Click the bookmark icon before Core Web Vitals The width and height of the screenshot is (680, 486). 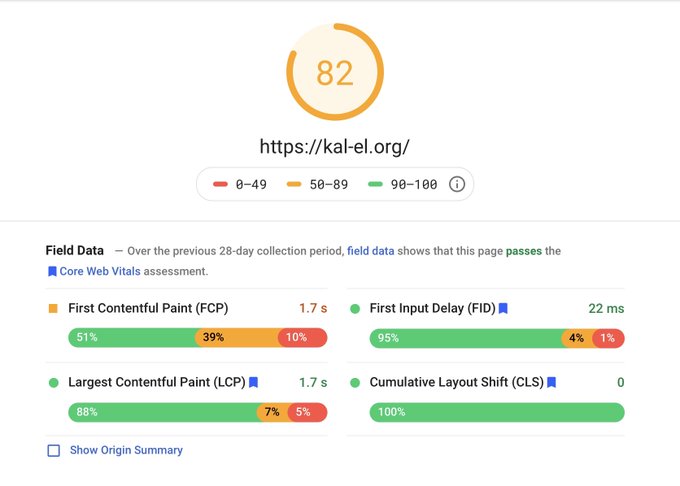[52, 271]
